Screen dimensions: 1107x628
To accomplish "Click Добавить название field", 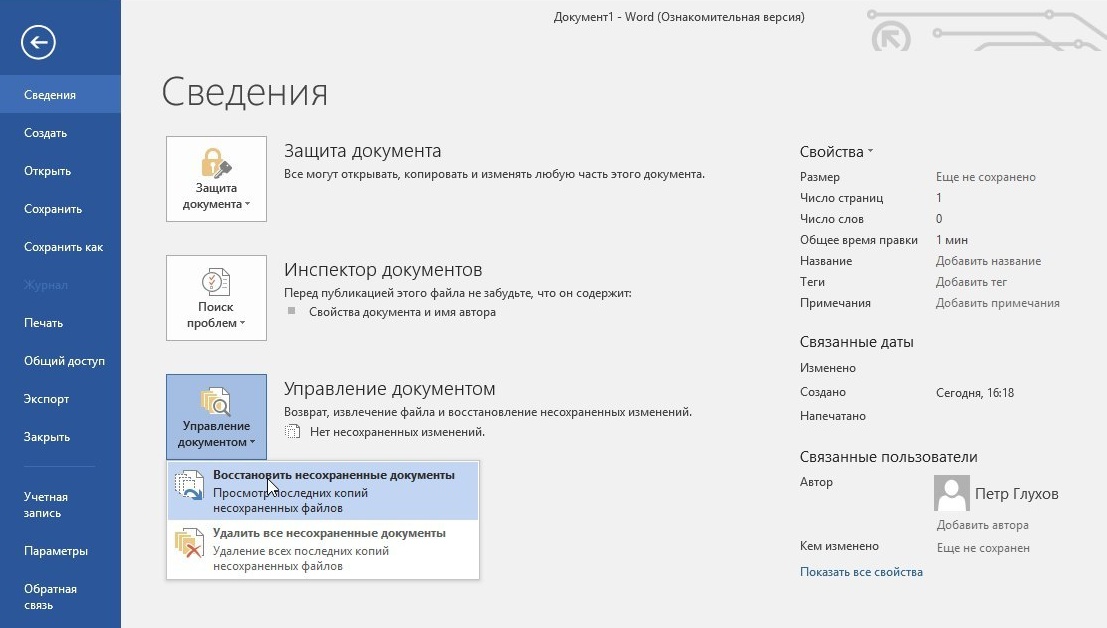I will [x=988, y=261].
